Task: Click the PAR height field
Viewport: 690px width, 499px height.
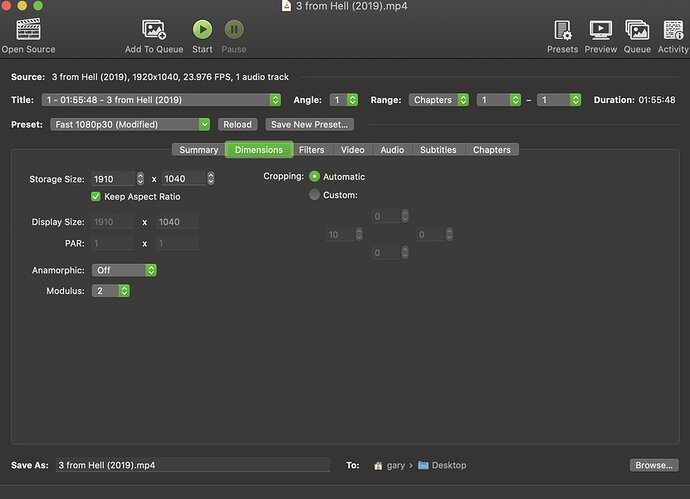Action: point(177,243)
